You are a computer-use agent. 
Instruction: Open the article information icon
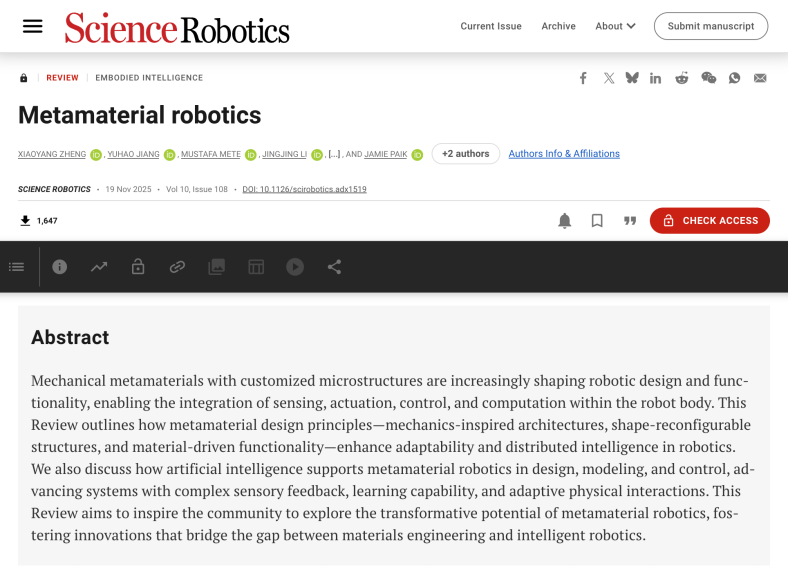click(60, 267)
